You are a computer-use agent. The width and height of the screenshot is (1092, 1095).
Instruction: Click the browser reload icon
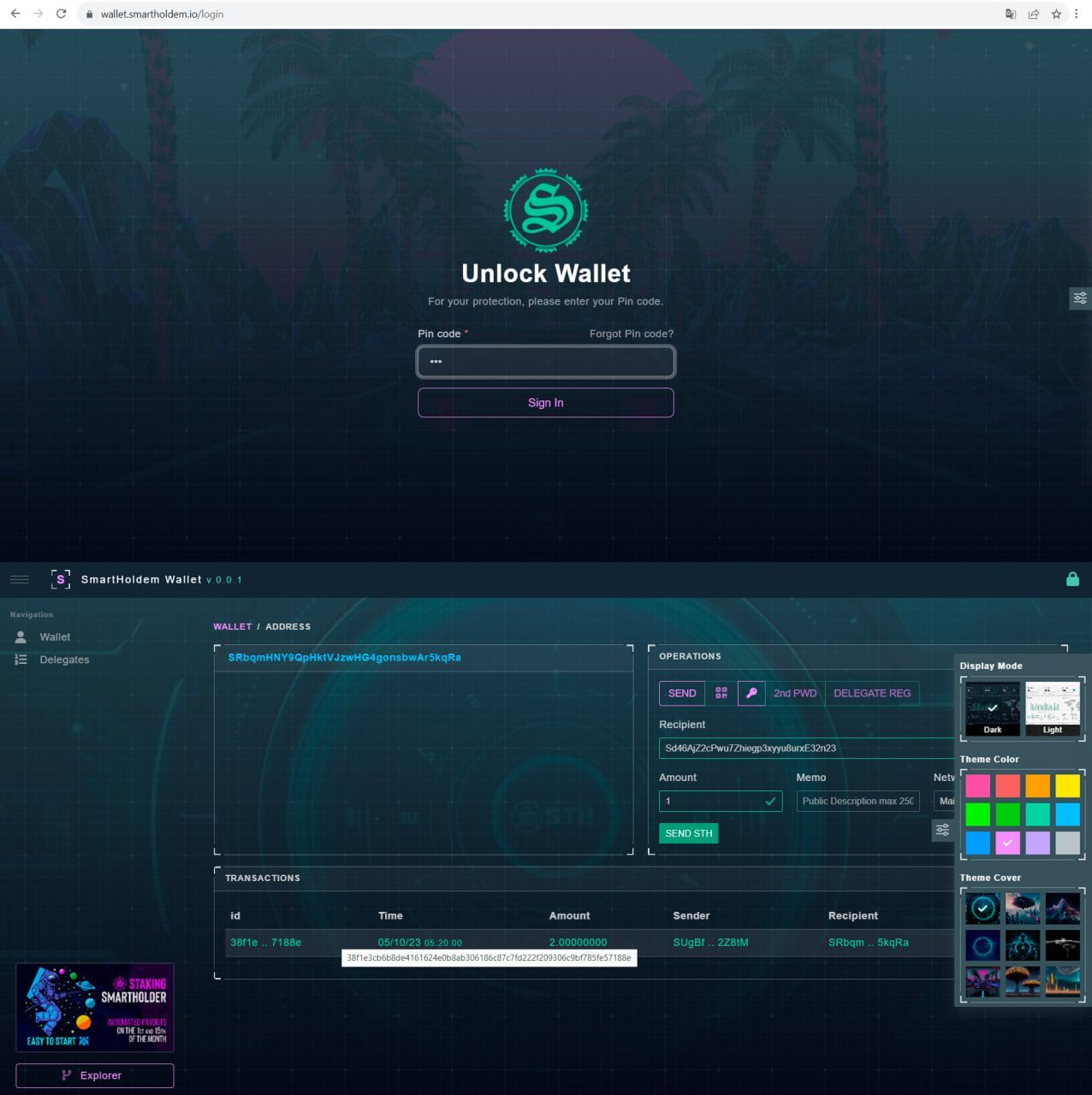[x=62, y=14]
